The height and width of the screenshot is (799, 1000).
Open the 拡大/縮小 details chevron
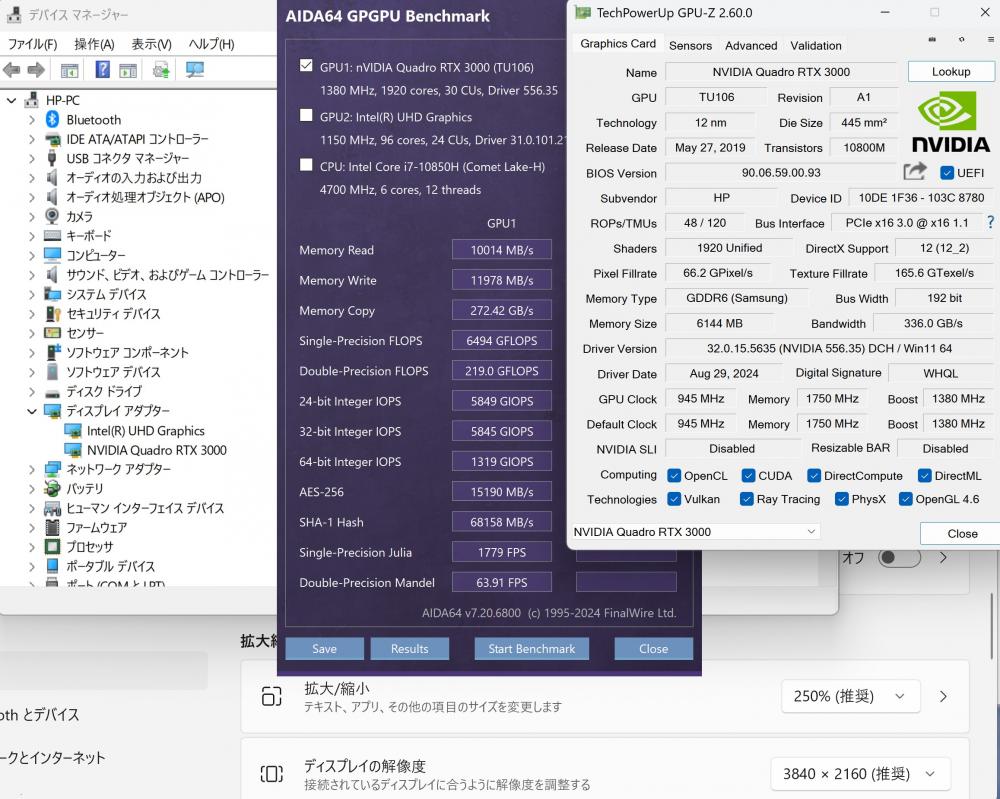click(x=943, y=696)
